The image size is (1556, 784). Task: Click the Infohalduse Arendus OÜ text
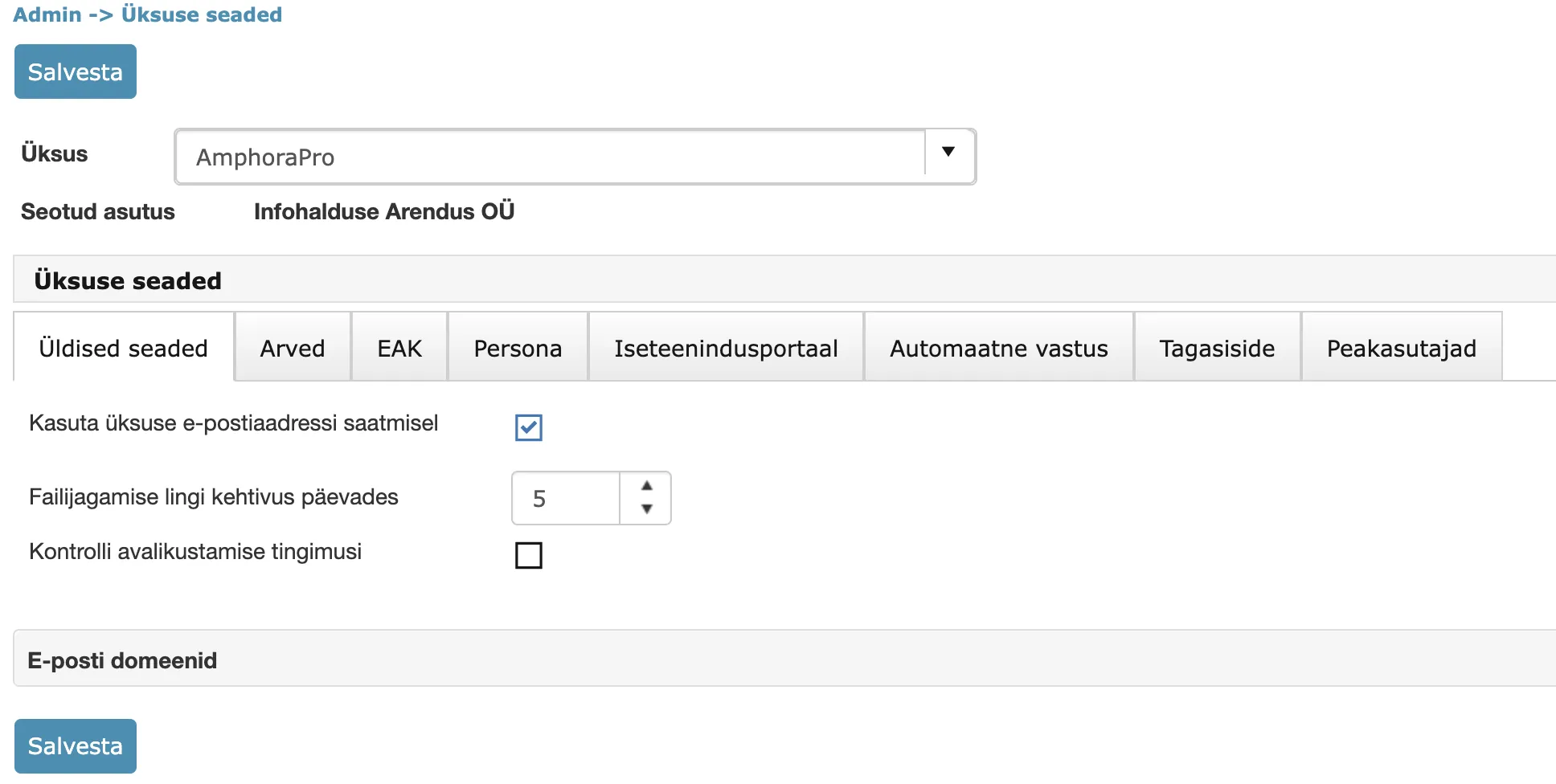pos(384,211)
